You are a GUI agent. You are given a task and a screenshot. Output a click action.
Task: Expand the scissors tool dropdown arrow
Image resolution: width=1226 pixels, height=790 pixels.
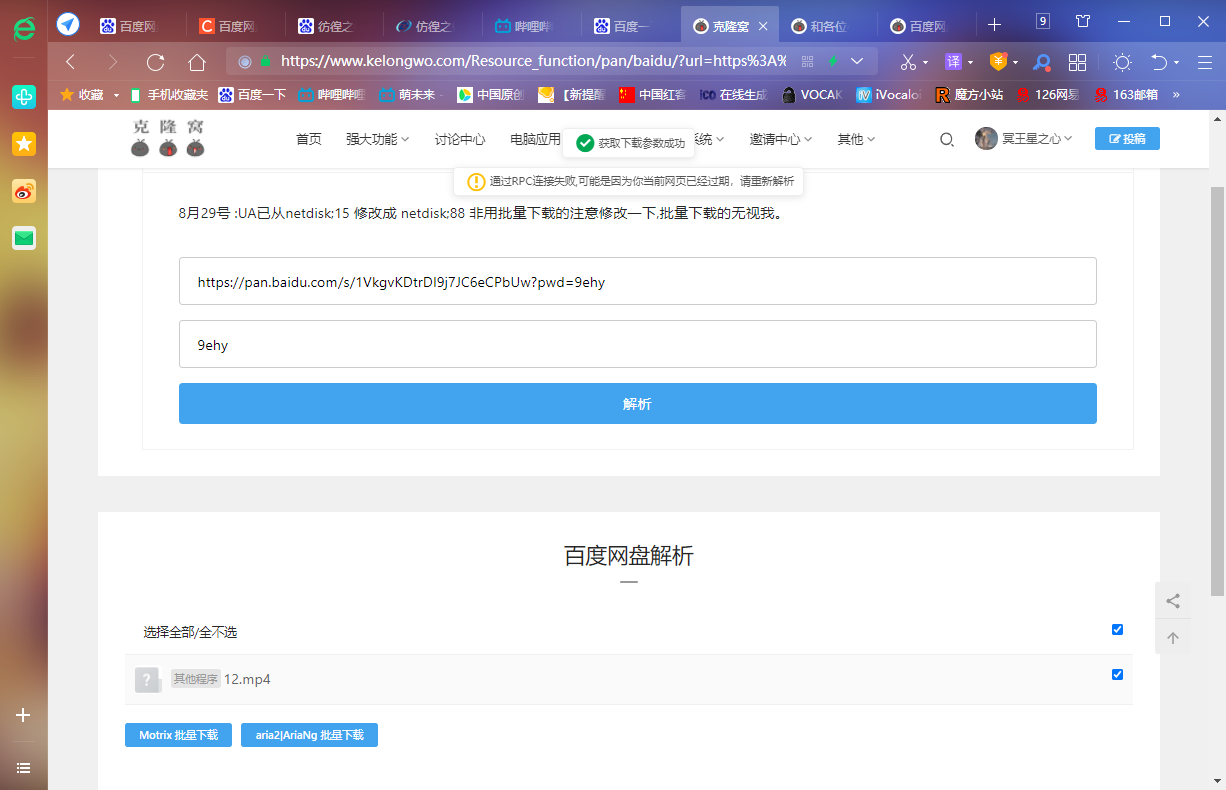(925, 63)
